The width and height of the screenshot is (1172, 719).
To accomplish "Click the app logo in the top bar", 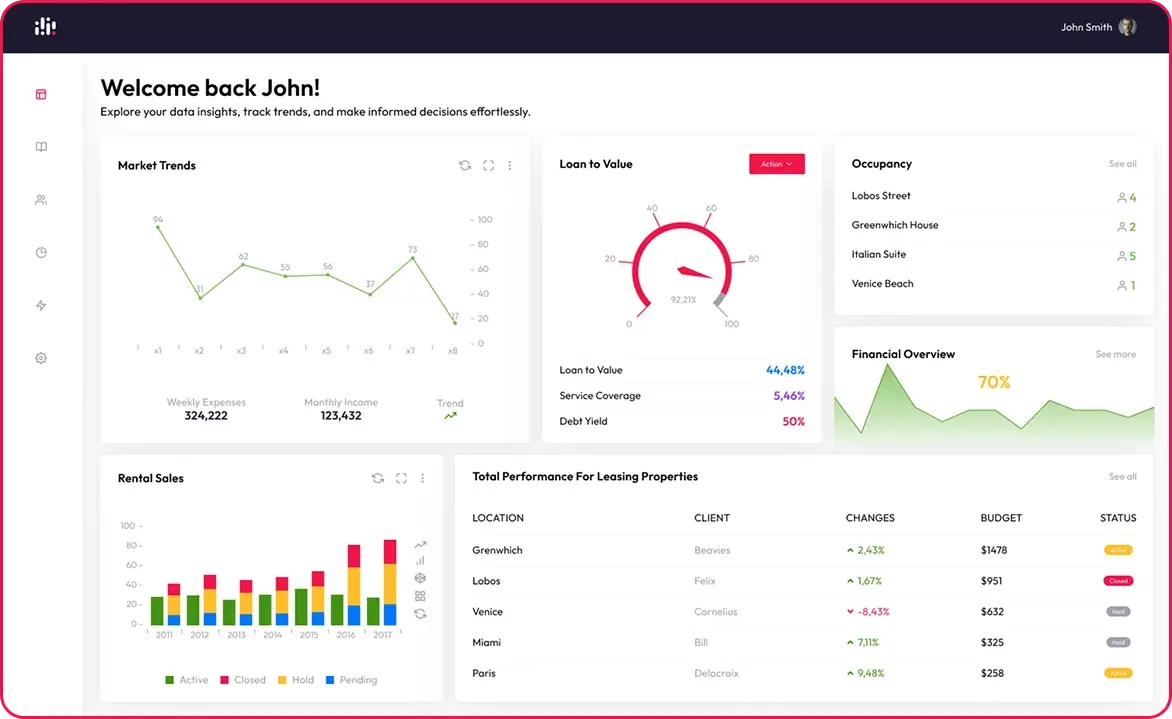I will (x=45, y=27).
